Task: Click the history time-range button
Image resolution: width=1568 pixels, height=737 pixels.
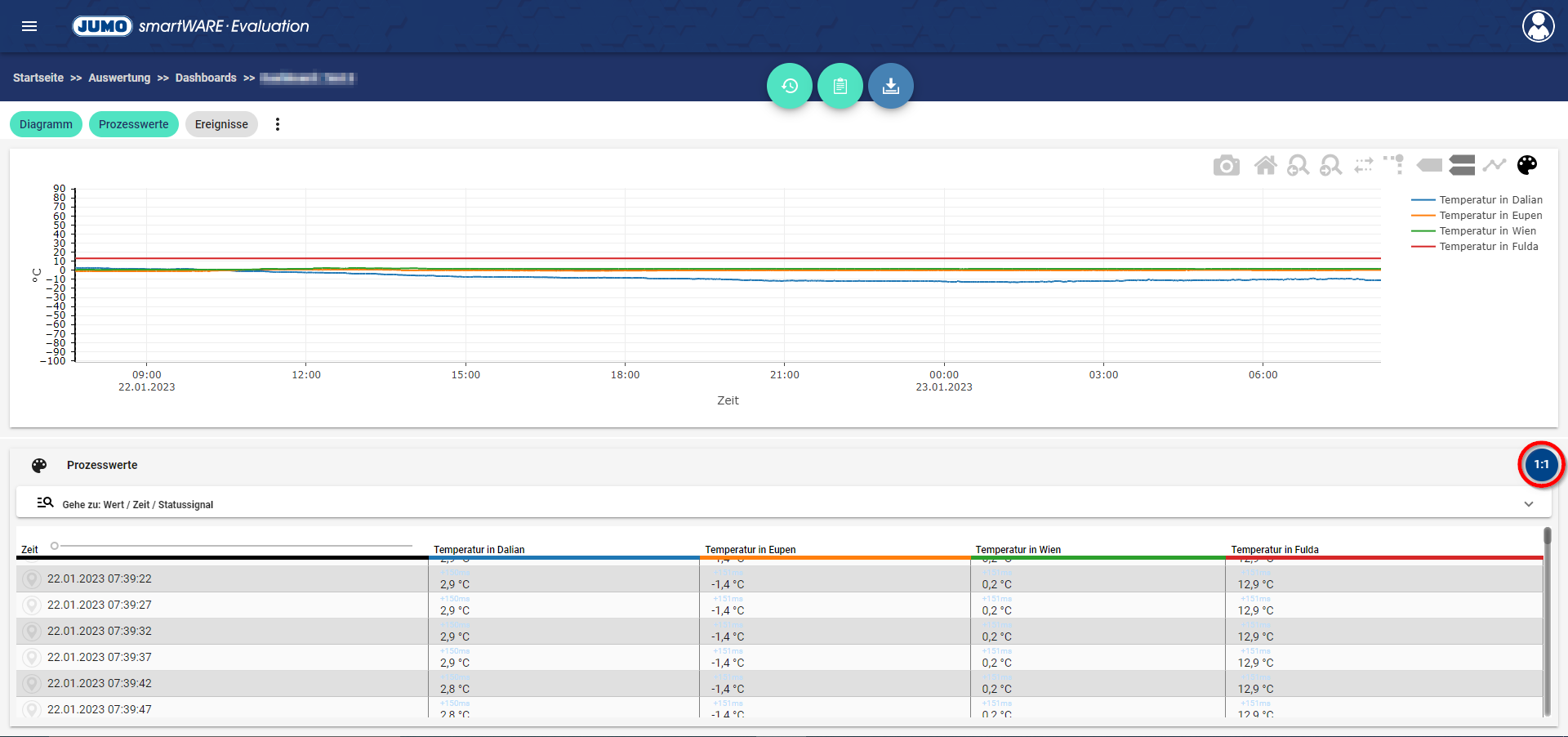Action: click(789, 86)
